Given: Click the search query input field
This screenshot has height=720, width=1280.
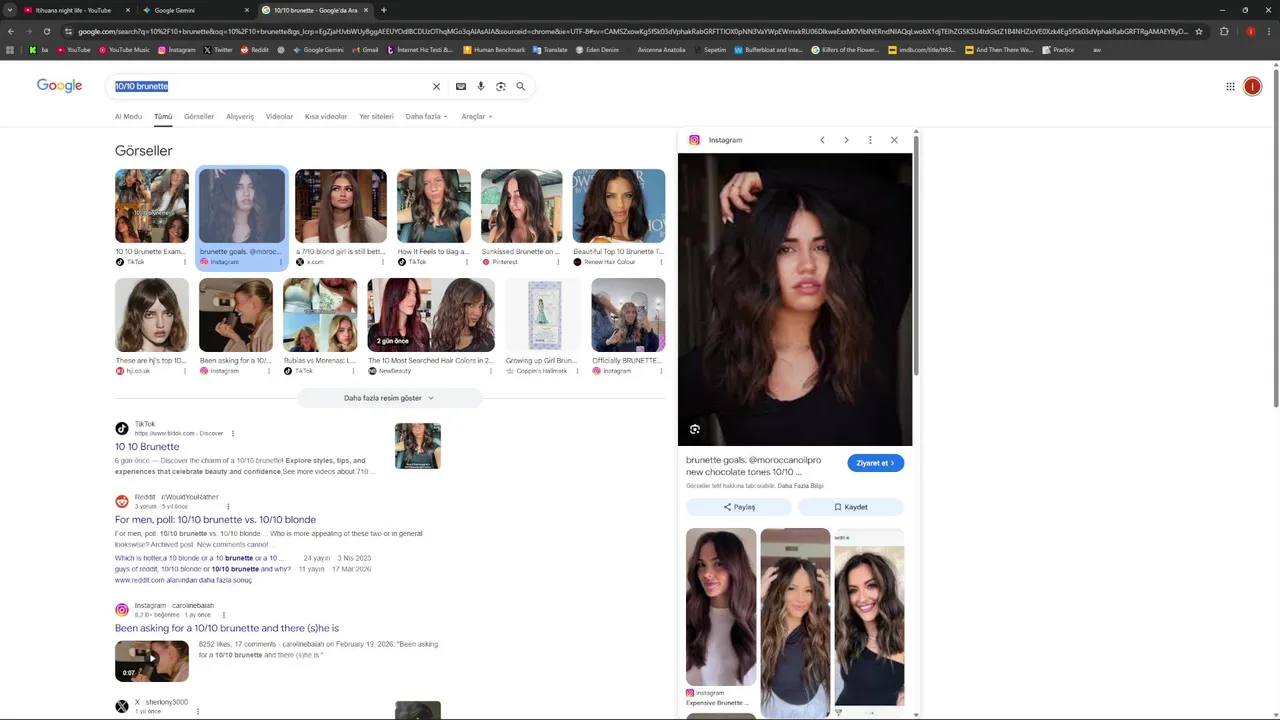Looking at the screenshot, I should tap(270, 86).
